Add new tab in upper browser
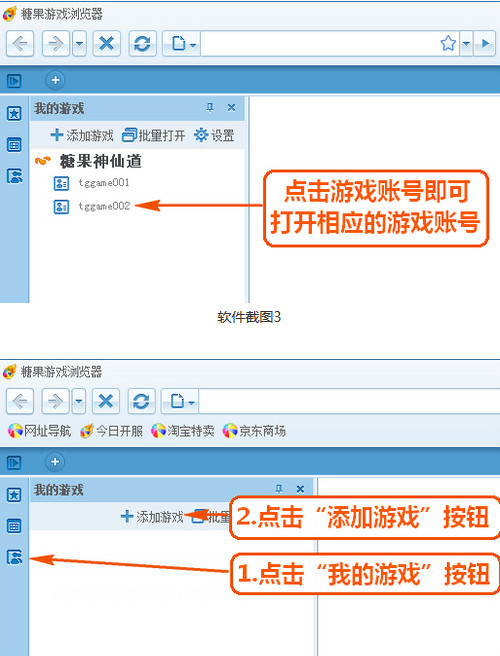 tap(55, 80)
